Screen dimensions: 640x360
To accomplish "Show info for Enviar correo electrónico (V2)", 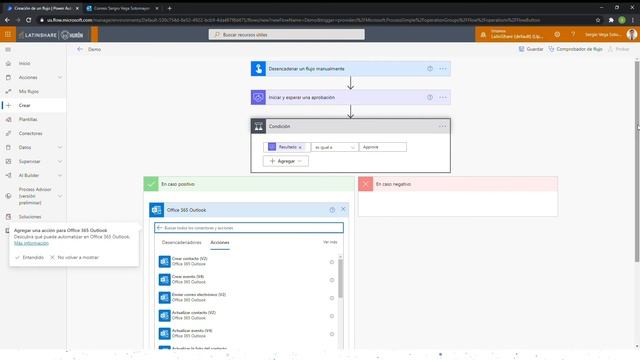I will 332,298.
